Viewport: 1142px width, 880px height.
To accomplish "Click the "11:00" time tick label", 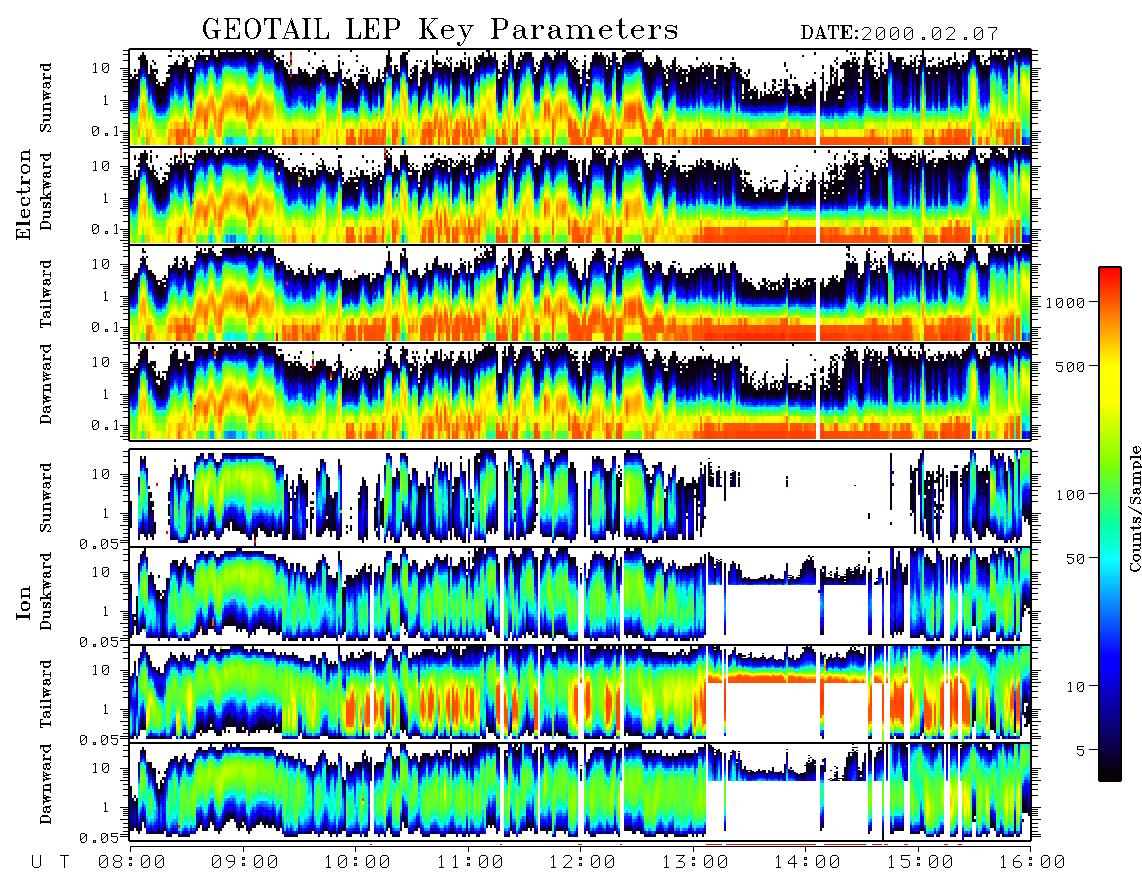I will pos(470,862).
